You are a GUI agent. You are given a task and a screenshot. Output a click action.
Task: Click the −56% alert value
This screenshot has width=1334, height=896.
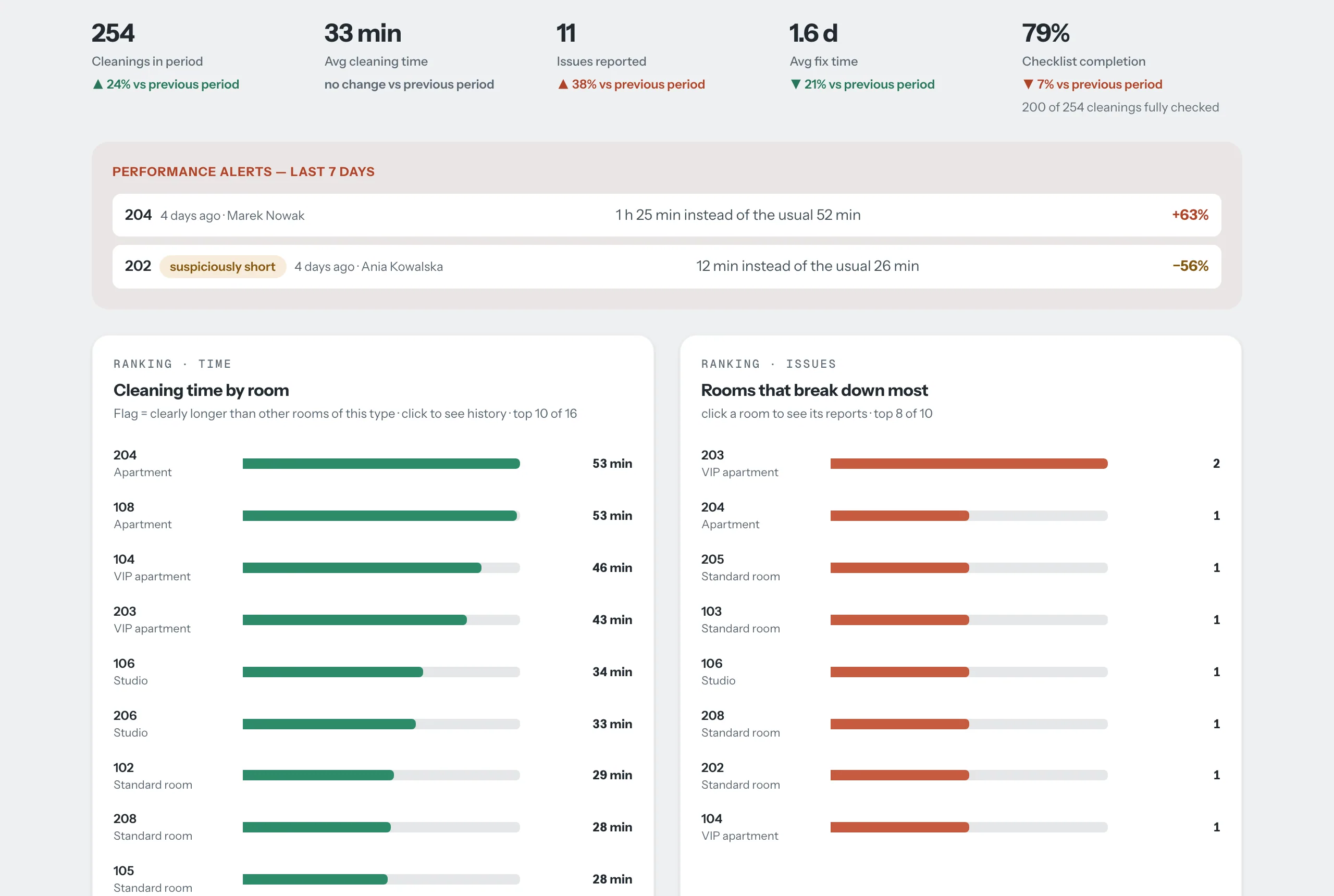(1190, 266)
